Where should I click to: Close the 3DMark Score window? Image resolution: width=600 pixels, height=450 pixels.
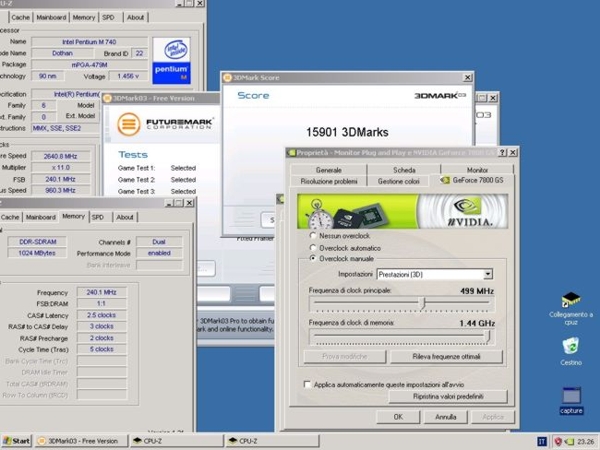click(x=468, y=78)
